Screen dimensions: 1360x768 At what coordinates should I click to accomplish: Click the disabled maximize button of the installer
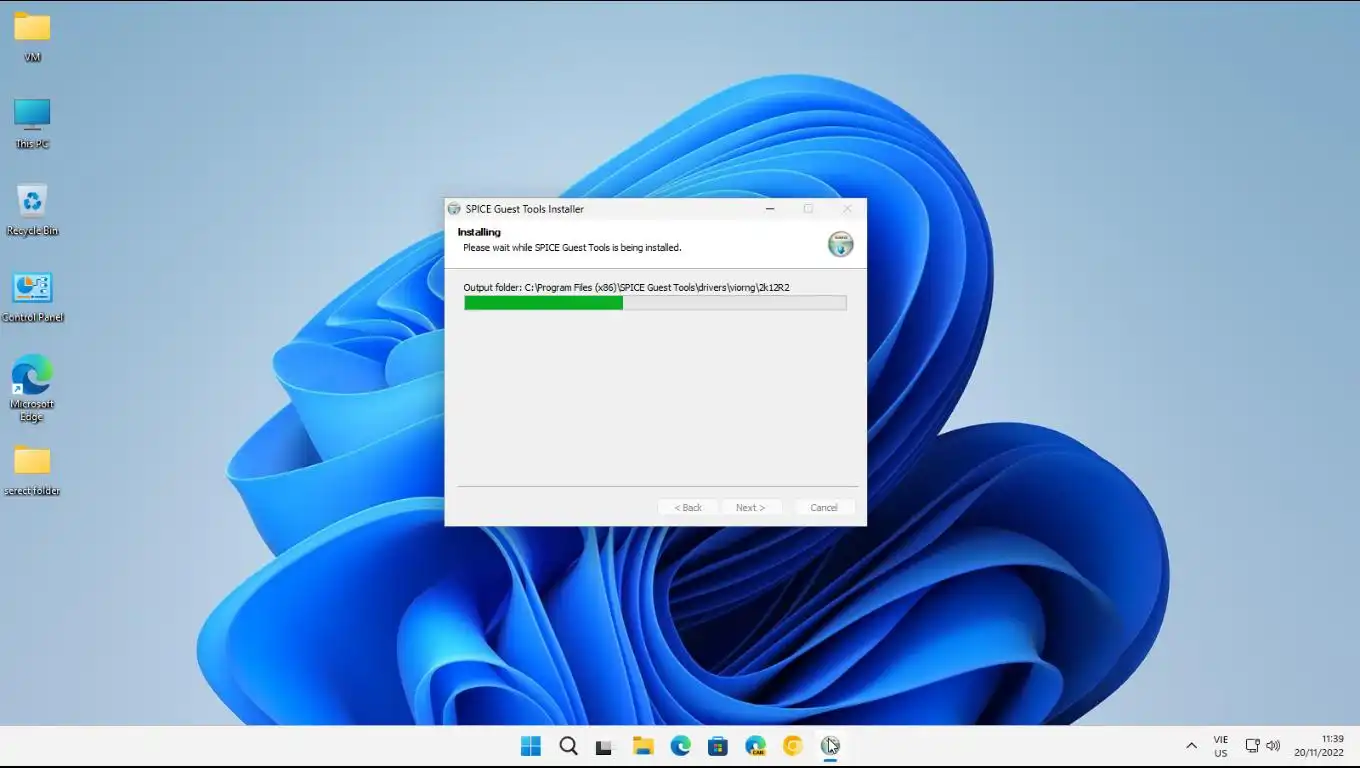pos(808,209)
